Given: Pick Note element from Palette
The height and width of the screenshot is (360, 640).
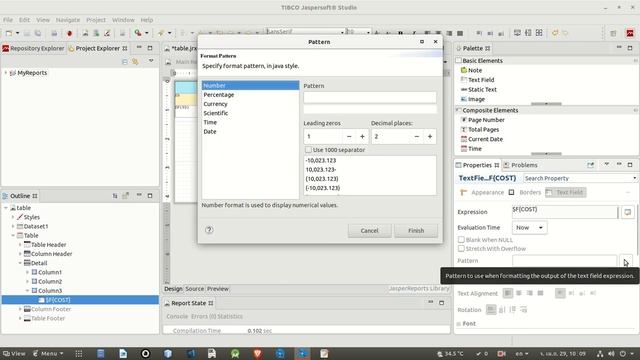Looking at the screenshot, I should pyautogui.click(x=471, y=70).
